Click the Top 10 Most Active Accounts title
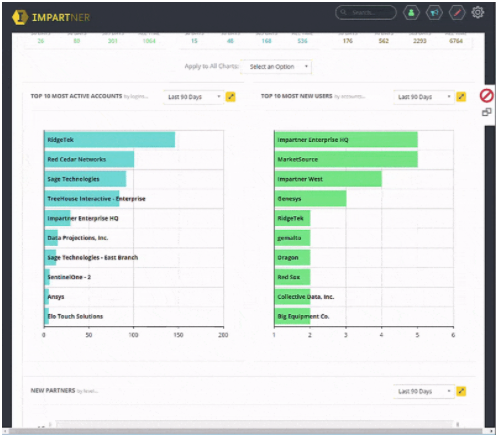 (x=77, y=97)
